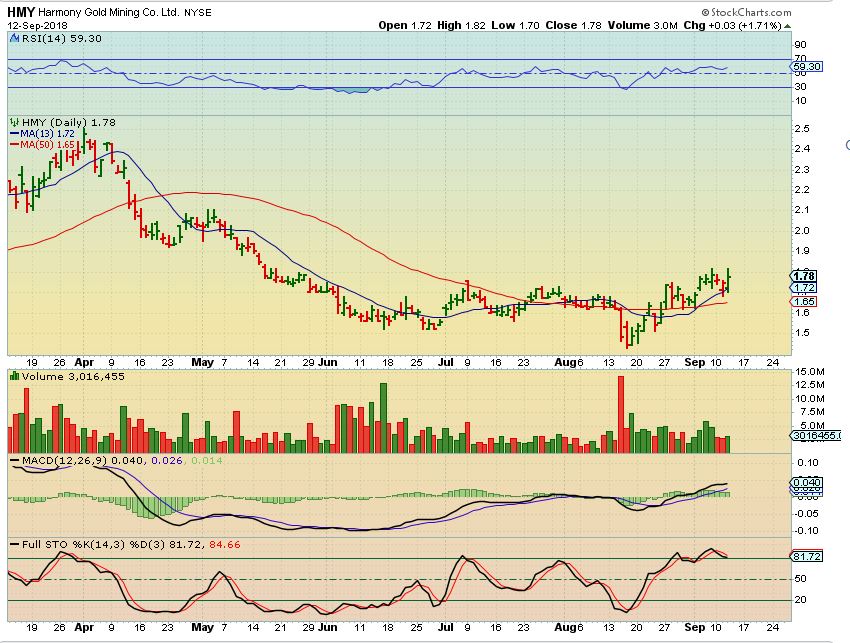
Task: Click the May label on the price panel time axis
Action: 203,362
